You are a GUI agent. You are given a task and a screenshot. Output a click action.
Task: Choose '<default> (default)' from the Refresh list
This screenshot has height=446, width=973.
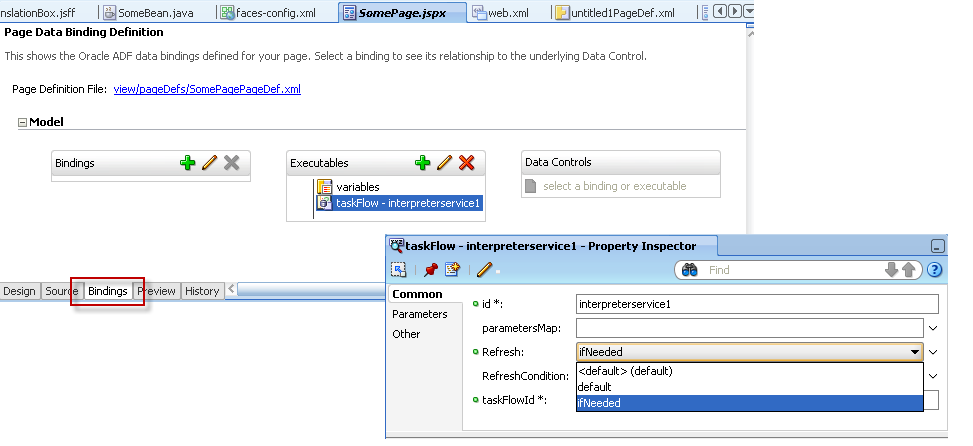(x=750, y=371)
